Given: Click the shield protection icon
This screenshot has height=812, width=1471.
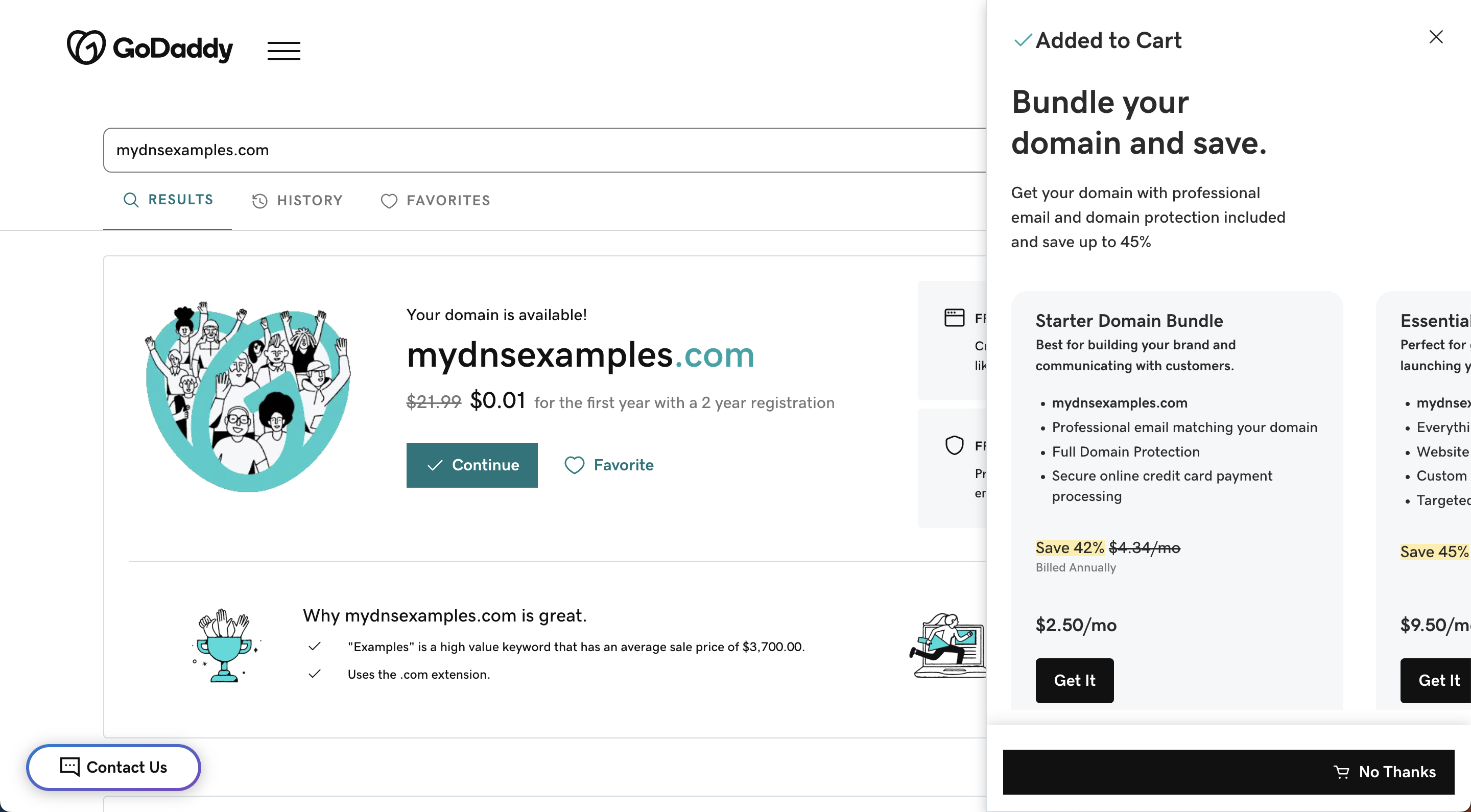Looking at the screenshot, I should 954,445.
